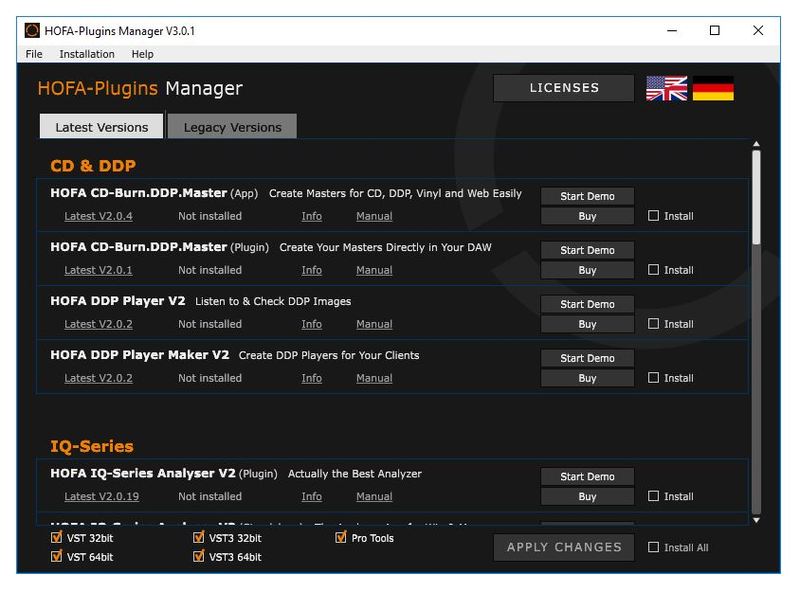Screen dimensions: 800x592
Task: Start Demo for HOFA DDP Player V2
Action: click(x=587, y=304)
